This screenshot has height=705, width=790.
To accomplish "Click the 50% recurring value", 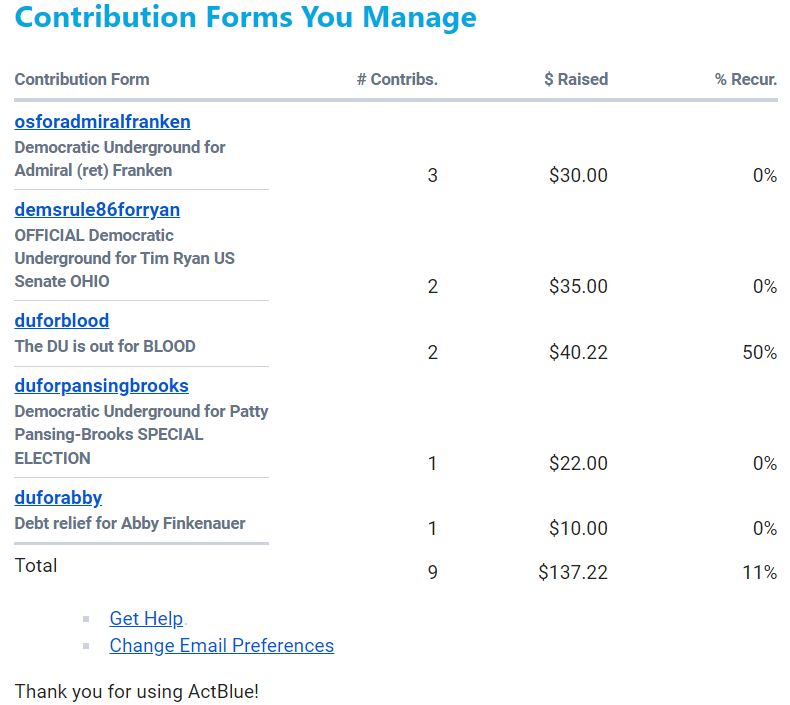I will [759, 353].
